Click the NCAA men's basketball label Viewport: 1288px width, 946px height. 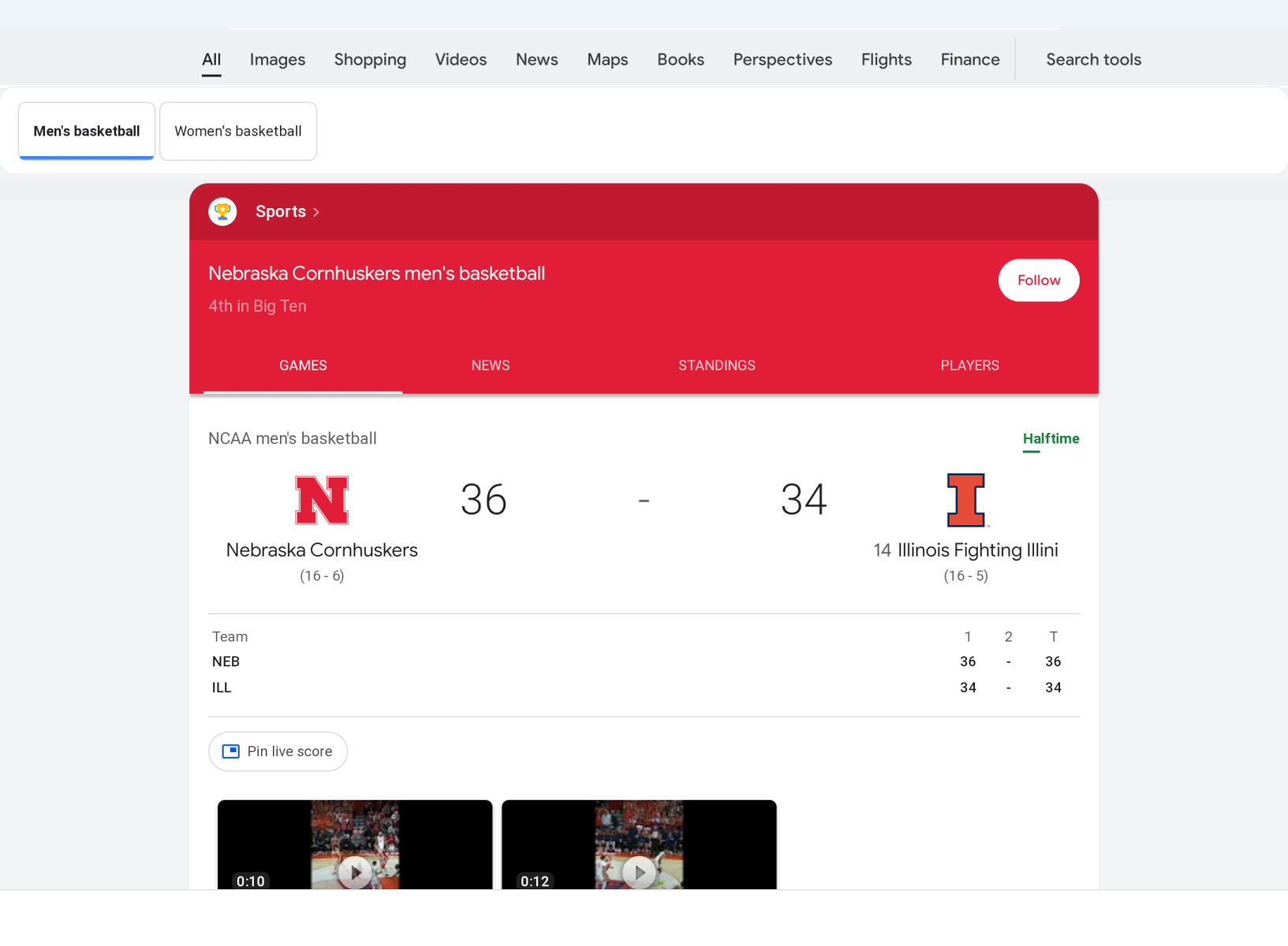[292, 438]
